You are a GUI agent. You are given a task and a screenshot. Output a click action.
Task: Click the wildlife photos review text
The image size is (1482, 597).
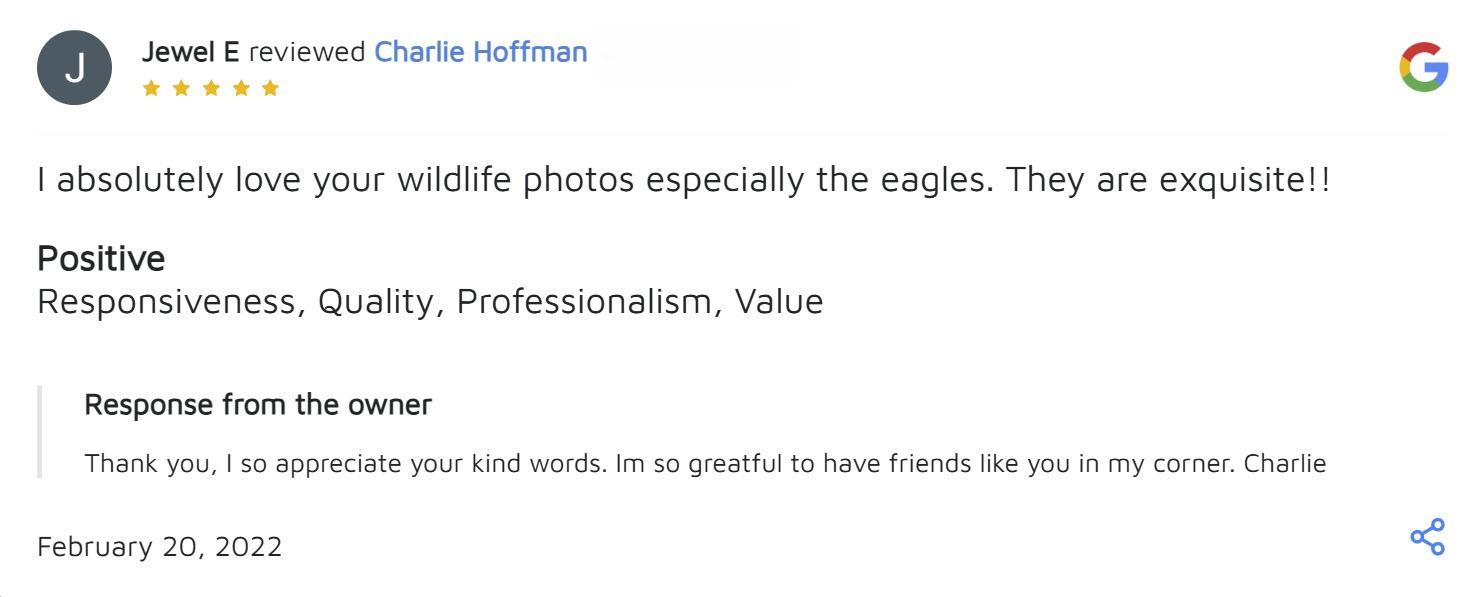683,180
